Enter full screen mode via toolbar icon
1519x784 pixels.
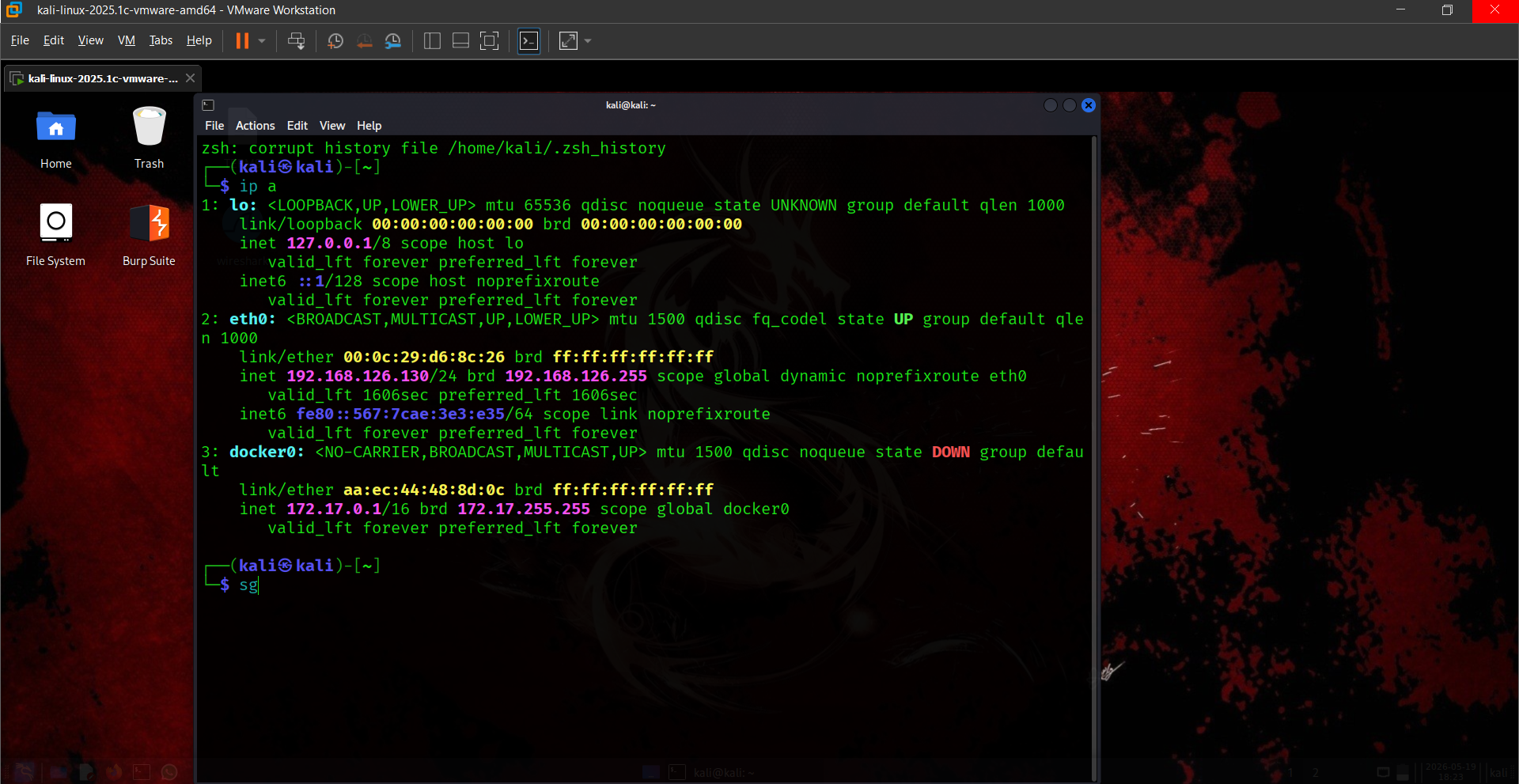tap(490, 40)
